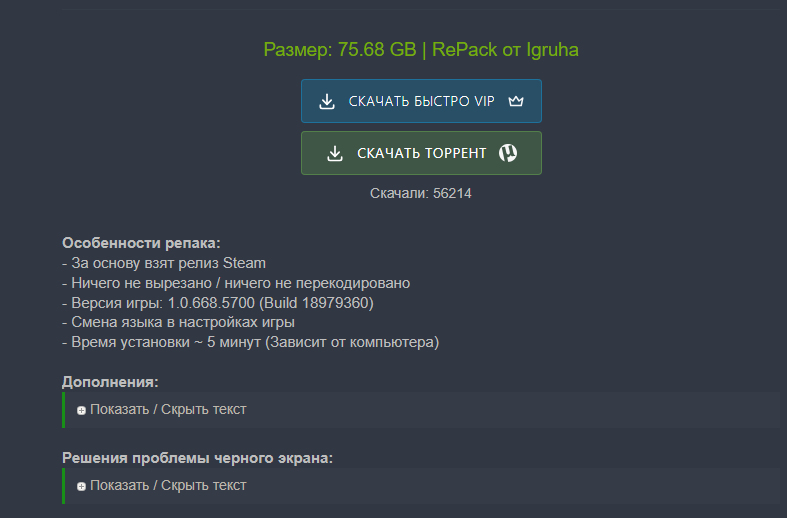The width and height of the screenshot is (787, 518).
Task: Click the download arrow on the VIP button
Action: pos(327,101)
